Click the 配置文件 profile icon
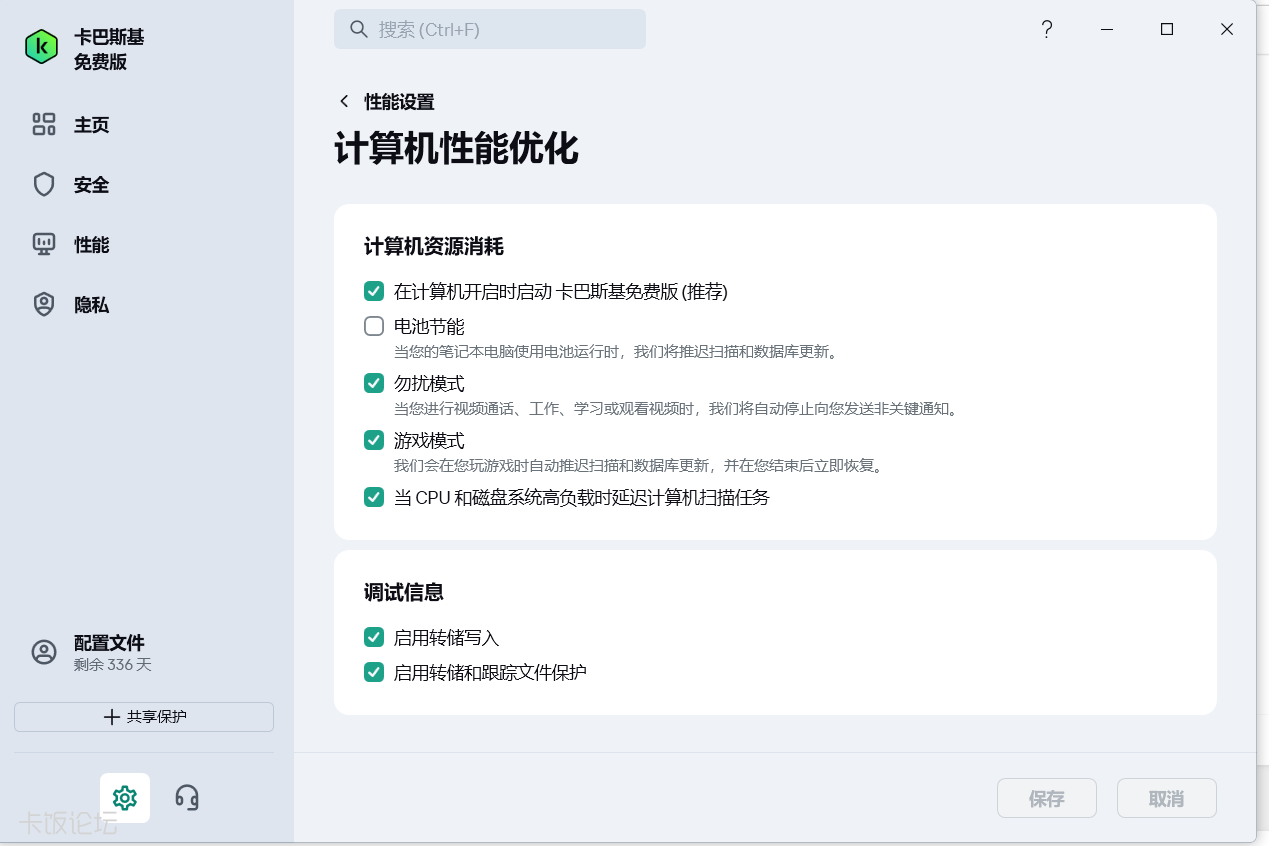This screenshot has width=1269, height=846. point(43,652)
